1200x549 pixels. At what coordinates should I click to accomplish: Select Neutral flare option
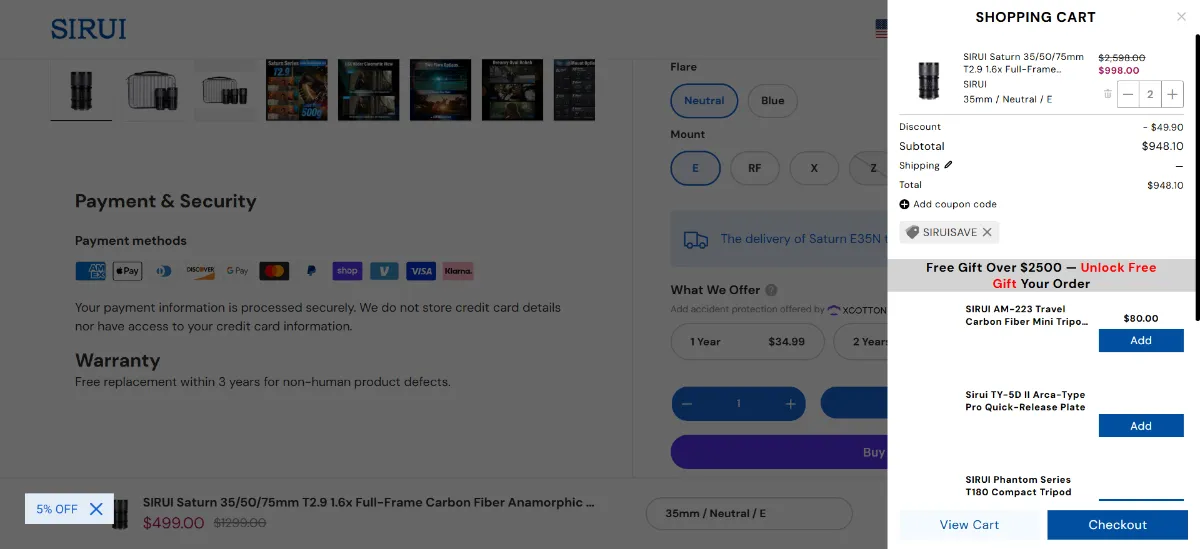[704, 100]
